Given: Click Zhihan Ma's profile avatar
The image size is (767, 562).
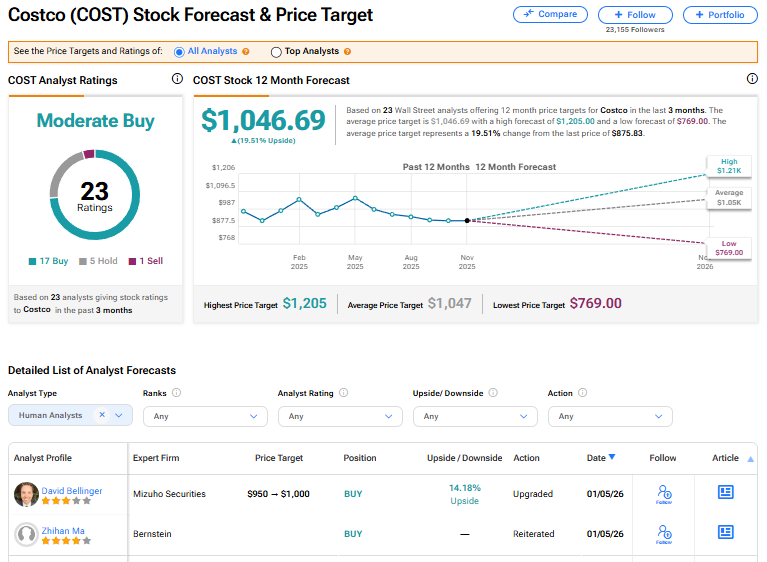Looking at the screenshot, I should click(27, 534).
